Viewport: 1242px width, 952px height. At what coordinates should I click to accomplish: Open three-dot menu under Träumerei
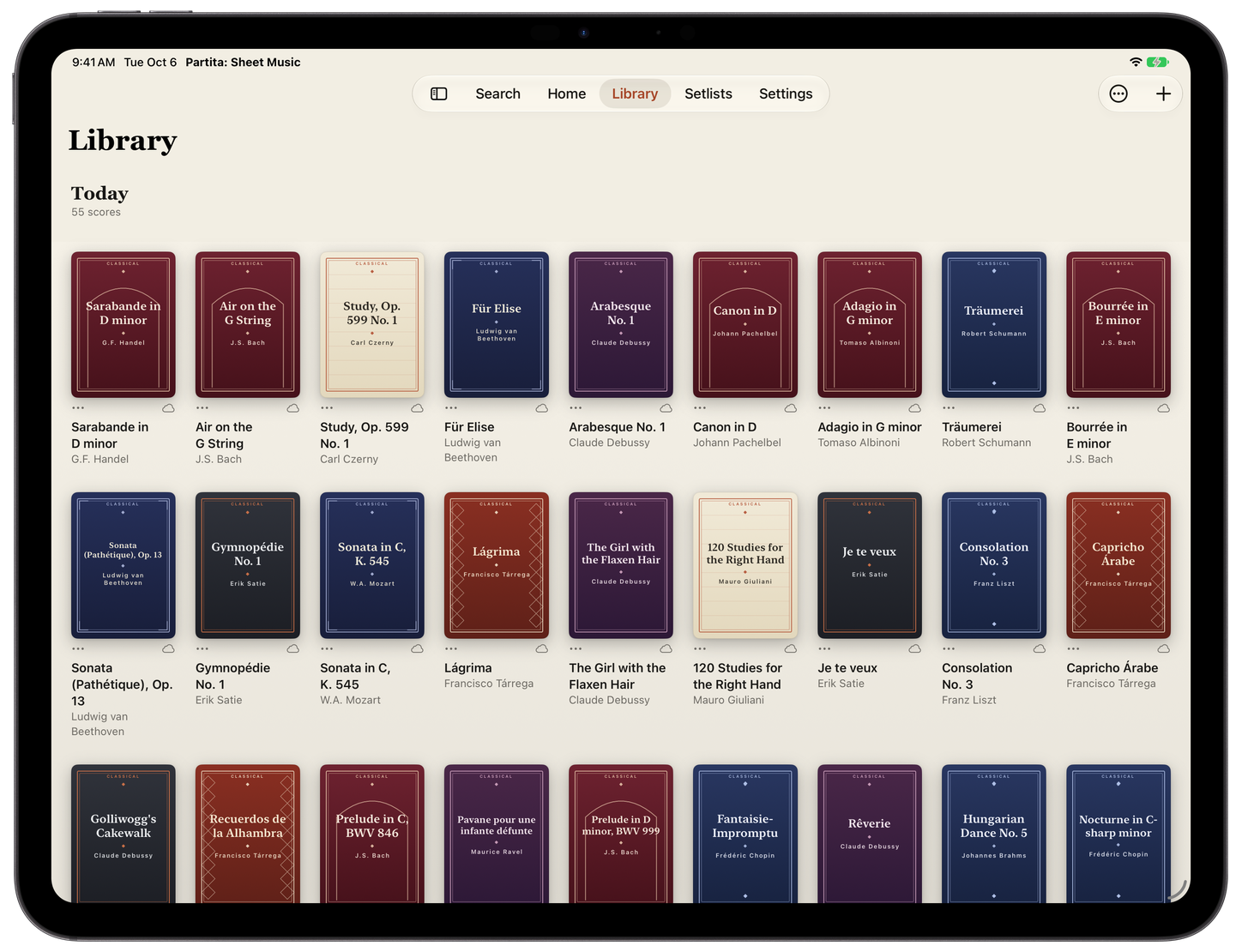pos(949,408)
